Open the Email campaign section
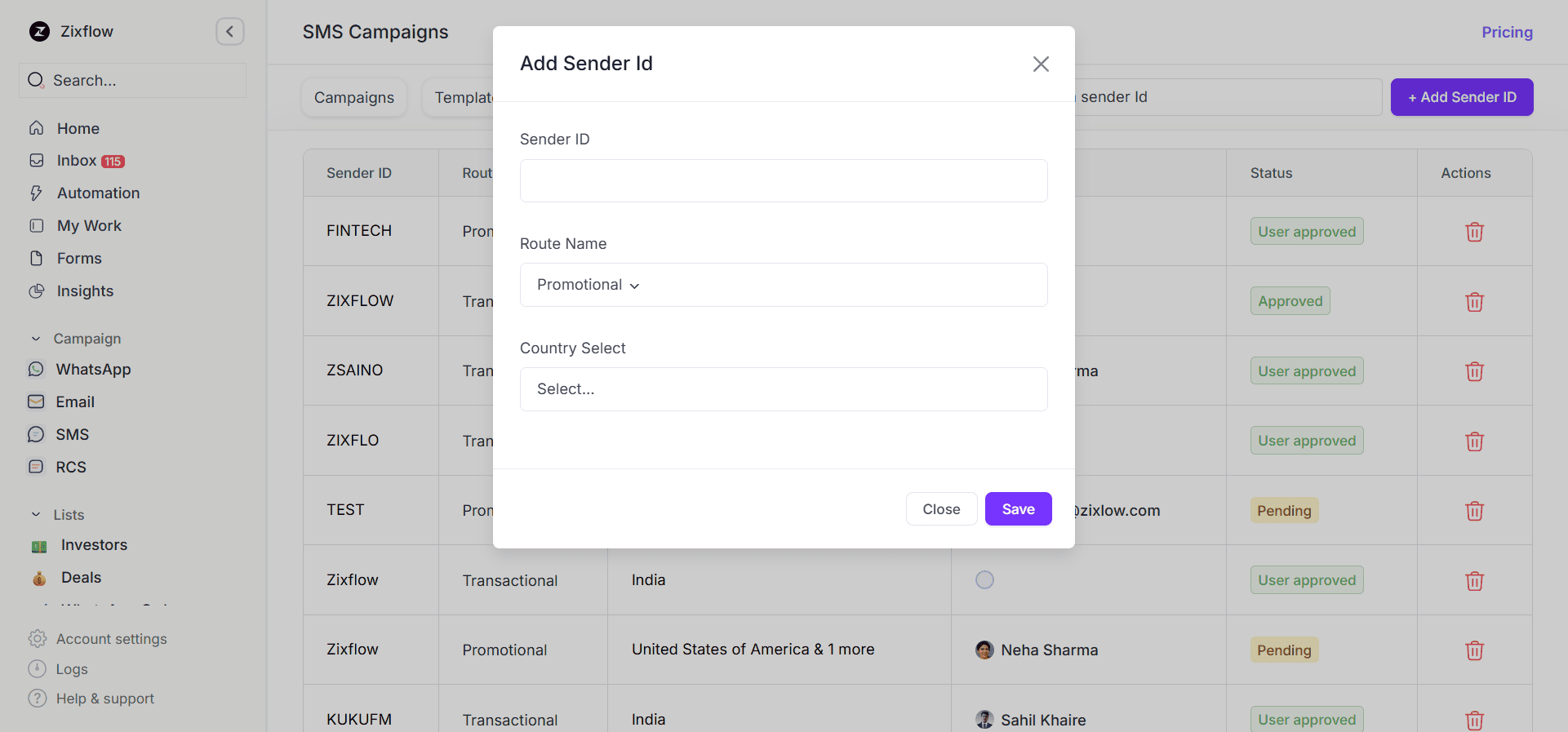 (x=74, y=401)
